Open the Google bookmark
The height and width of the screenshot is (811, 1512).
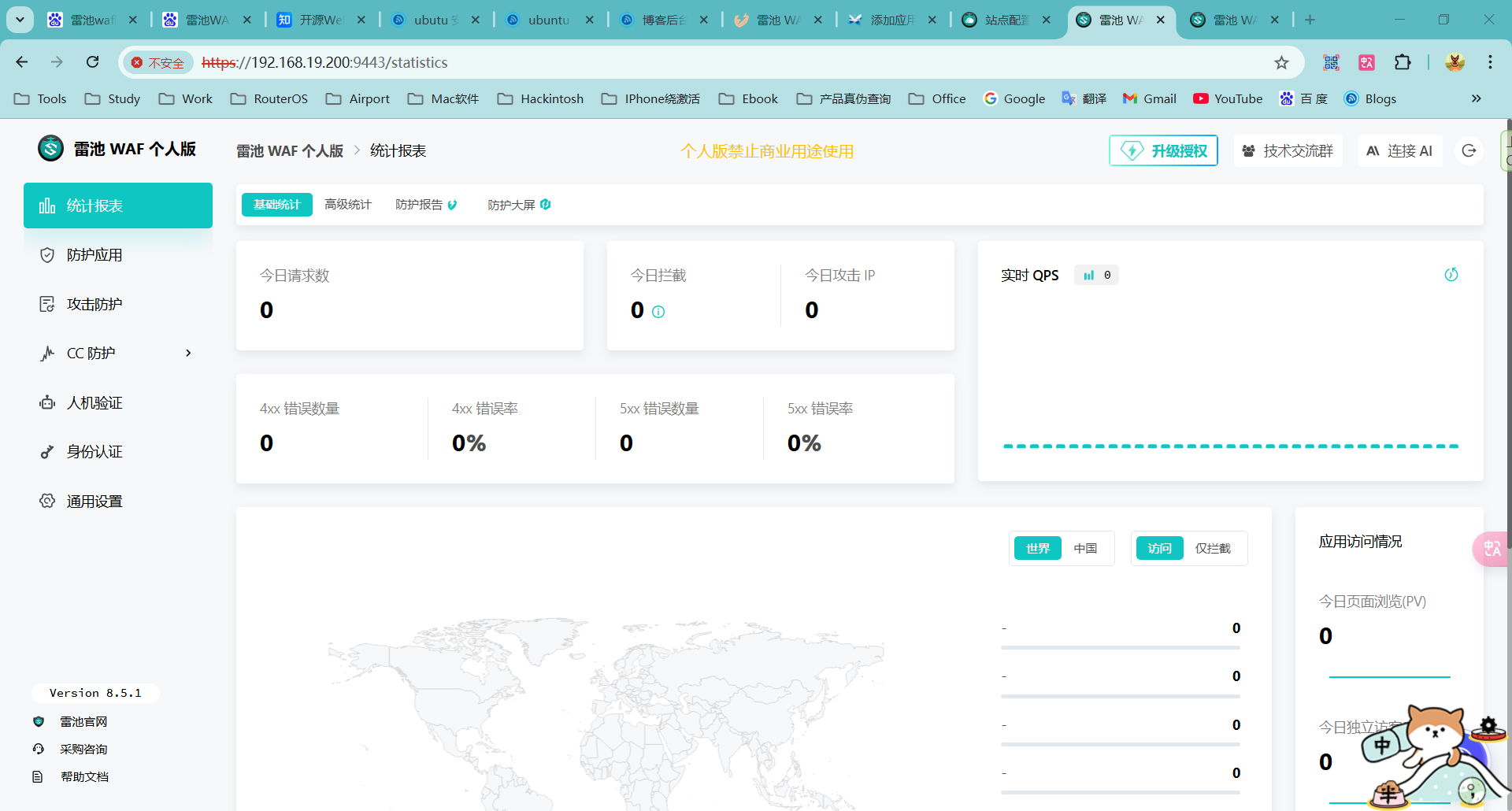click(x=1014, y=98)
